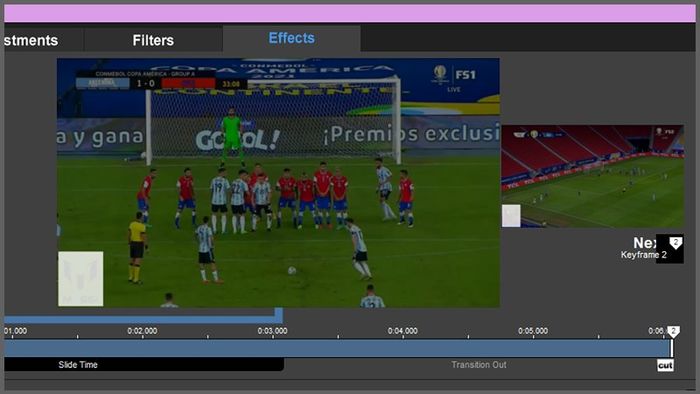Select the Effects tab
The image size is (700, 394).
[292, 38]
